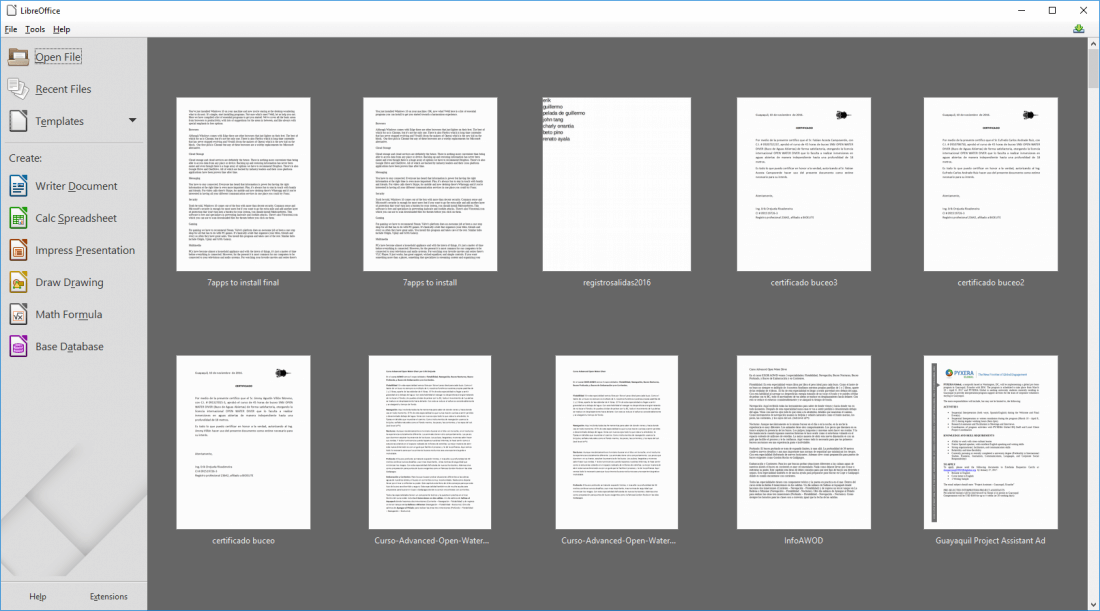Image resolution: width=1100 pixels, height=611 pixels.
Task: Click the Base Database icon
Action: tap(19, 346)
